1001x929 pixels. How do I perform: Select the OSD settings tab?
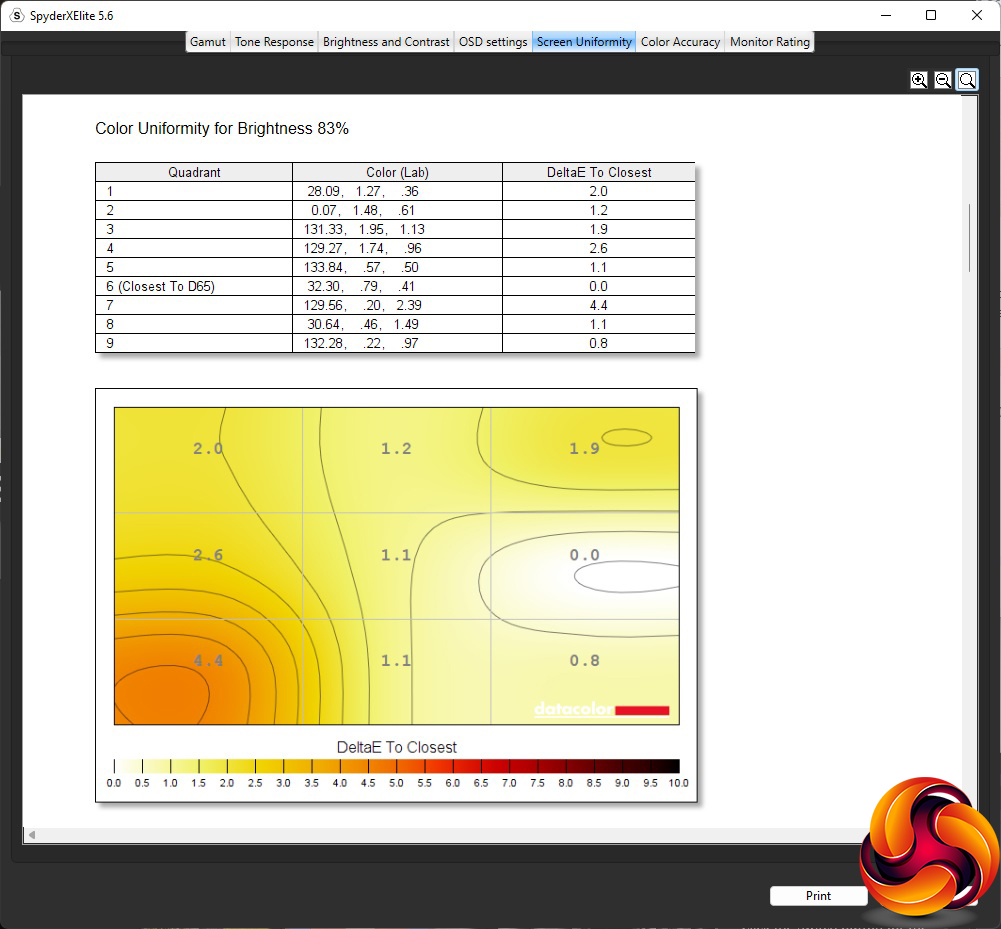[x=493, y=42]
